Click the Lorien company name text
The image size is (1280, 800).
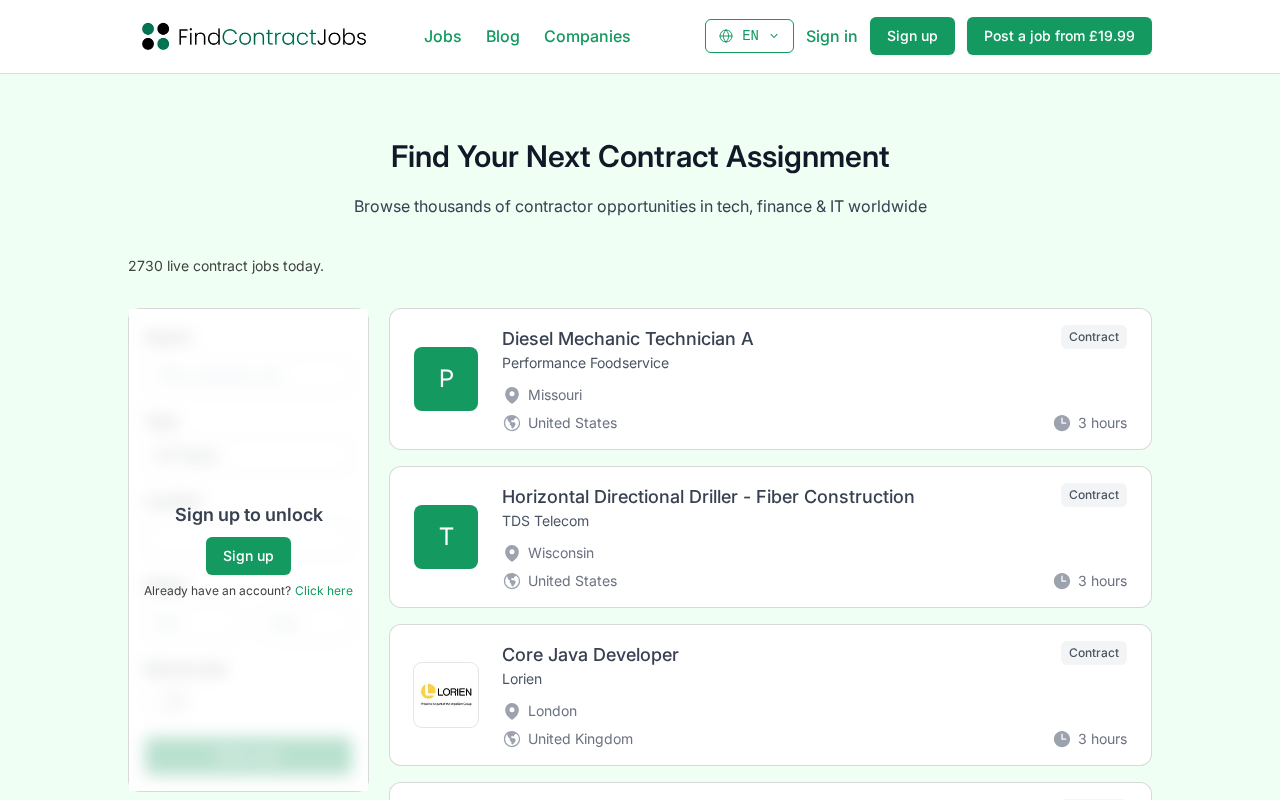[x=522, y=679]
